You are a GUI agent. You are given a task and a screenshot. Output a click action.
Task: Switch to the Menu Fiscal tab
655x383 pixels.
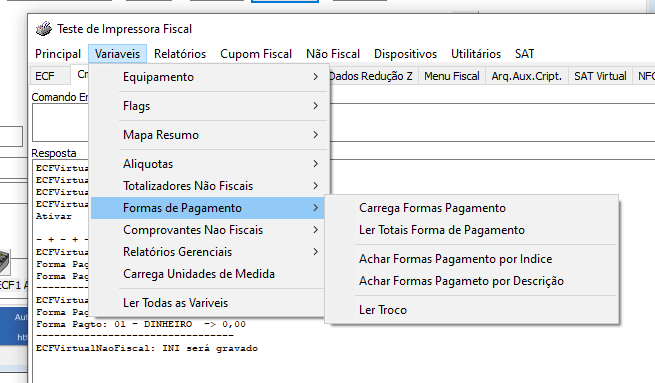[x=452, y=76]
